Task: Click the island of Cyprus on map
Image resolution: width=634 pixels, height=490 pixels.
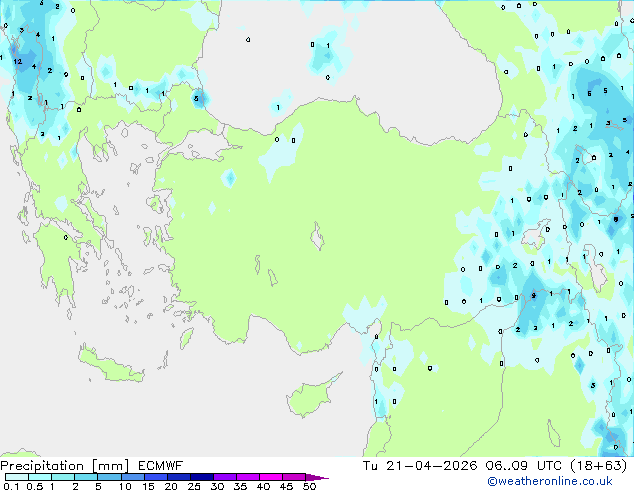Action: [x=311, y=396]
